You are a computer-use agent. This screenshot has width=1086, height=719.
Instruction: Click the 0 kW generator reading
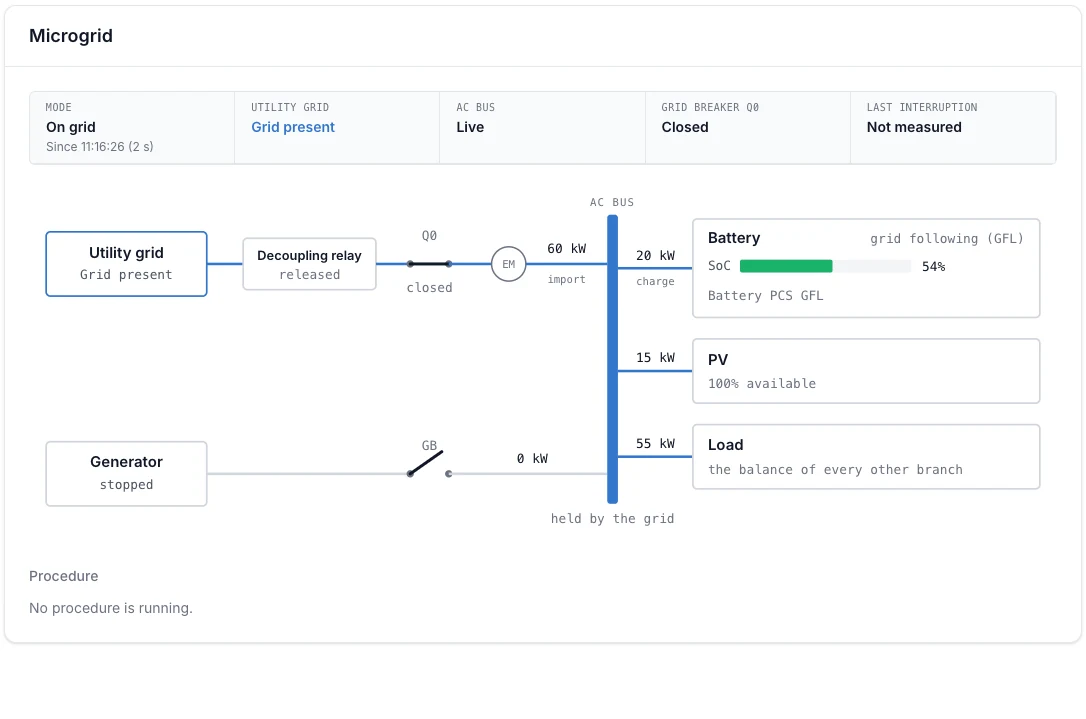click(532, 459)
